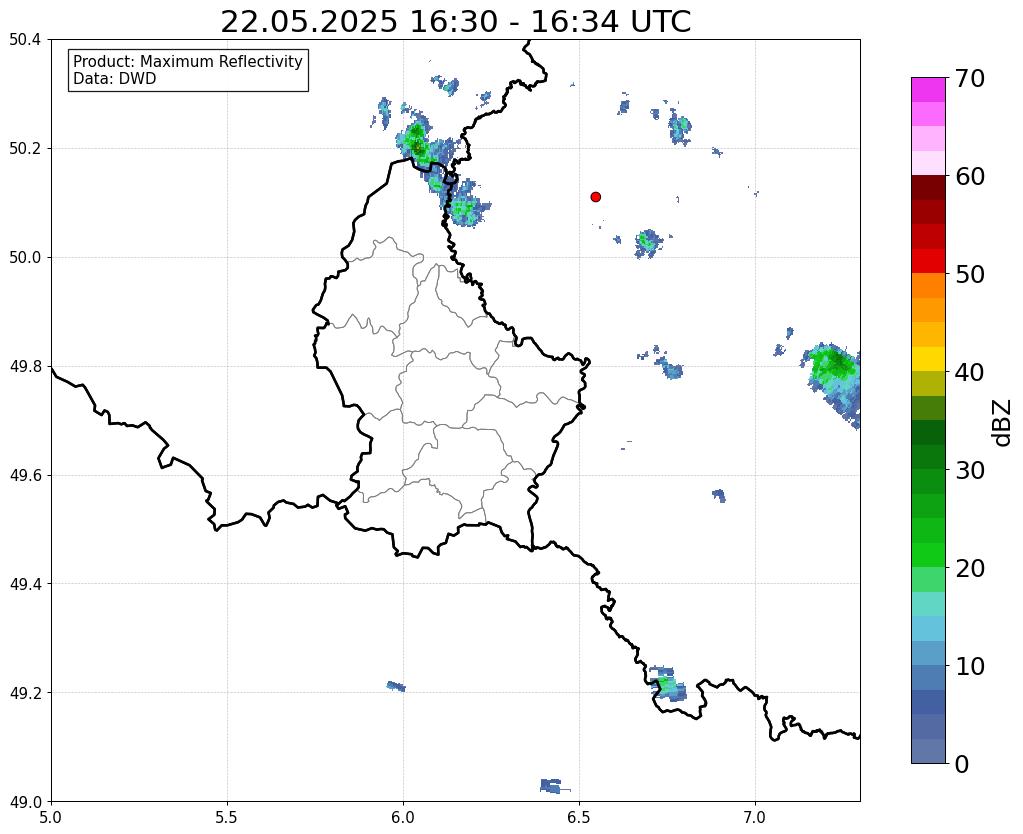Click the longitude tick label 7.0
The width and height of the screenshot is (1023, 834).
[755, 818]
